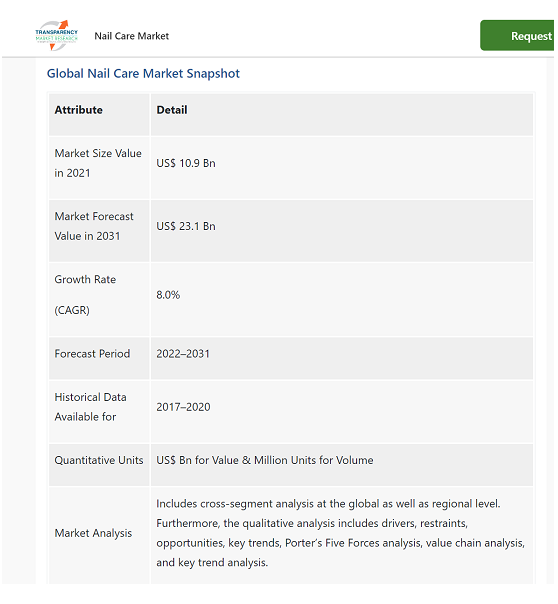
Task: Click the 2017–2020 historical data value
Action: (183, 407)
